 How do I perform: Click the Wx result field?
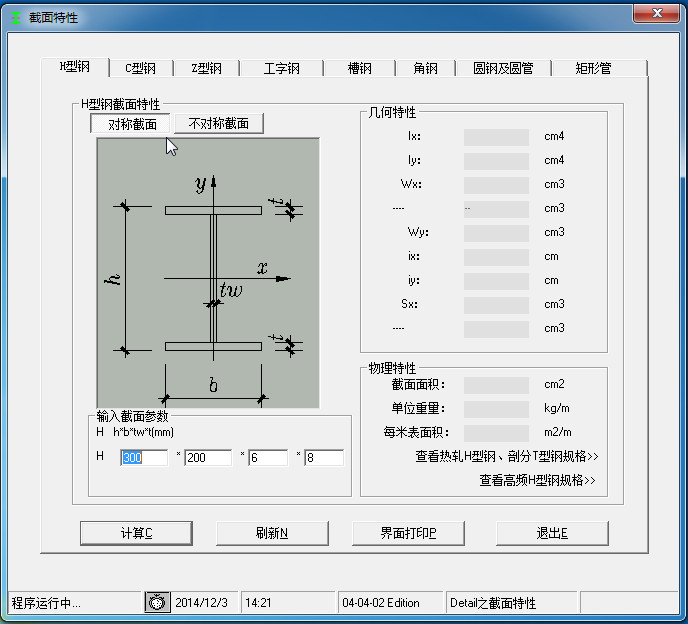(x=496, y=185)
